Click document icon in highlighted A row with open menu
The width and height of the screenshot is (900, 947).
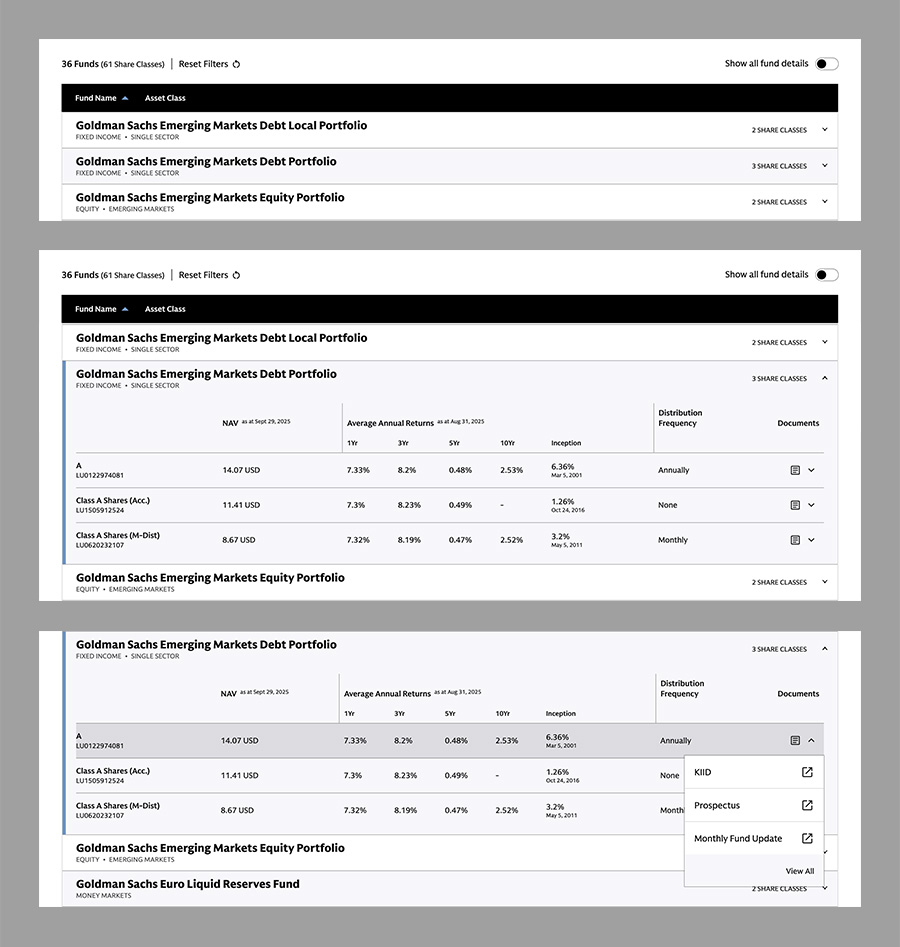[x=795, y=741]
